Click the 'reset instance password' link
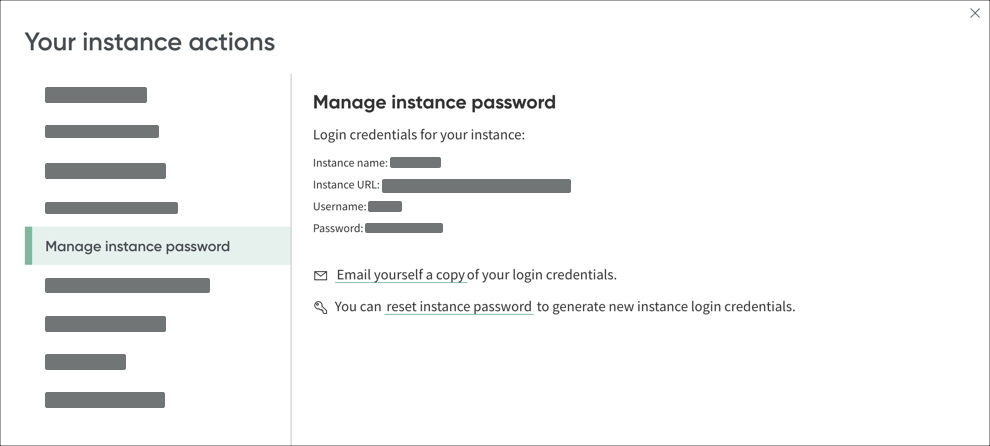 coord(459,307)
